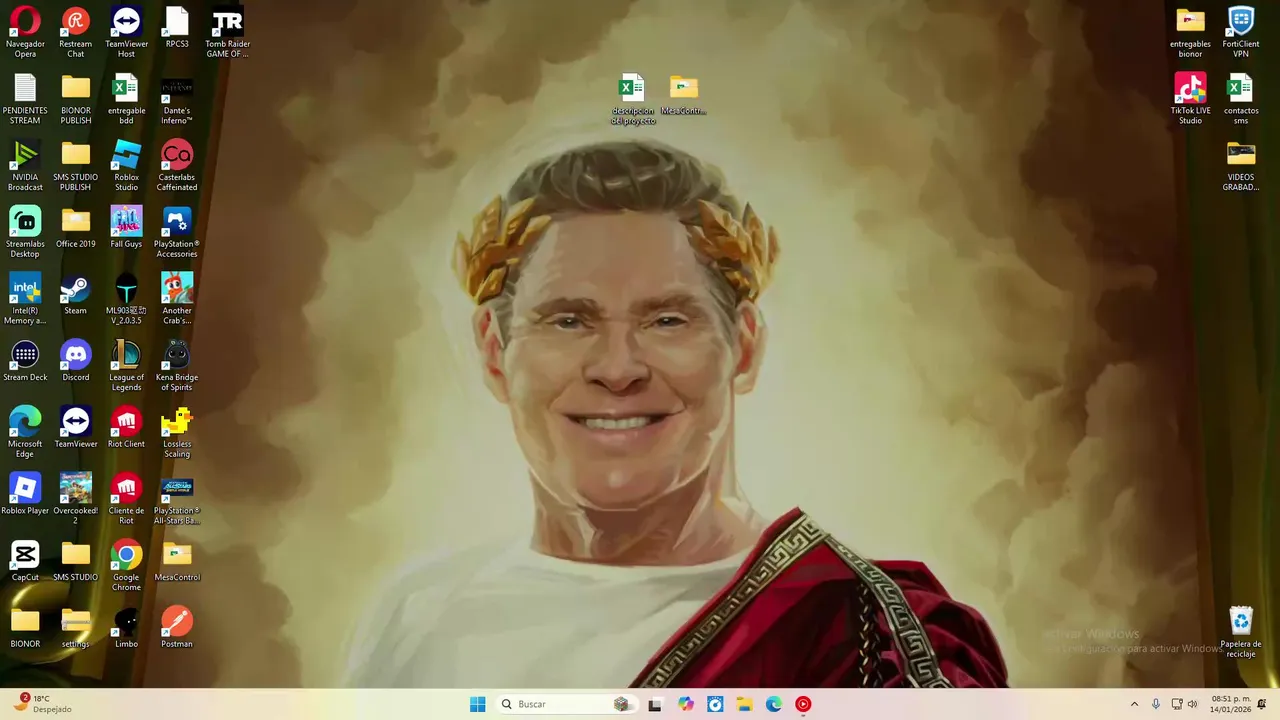Select the RPCS3 file icon

(177, 27)
